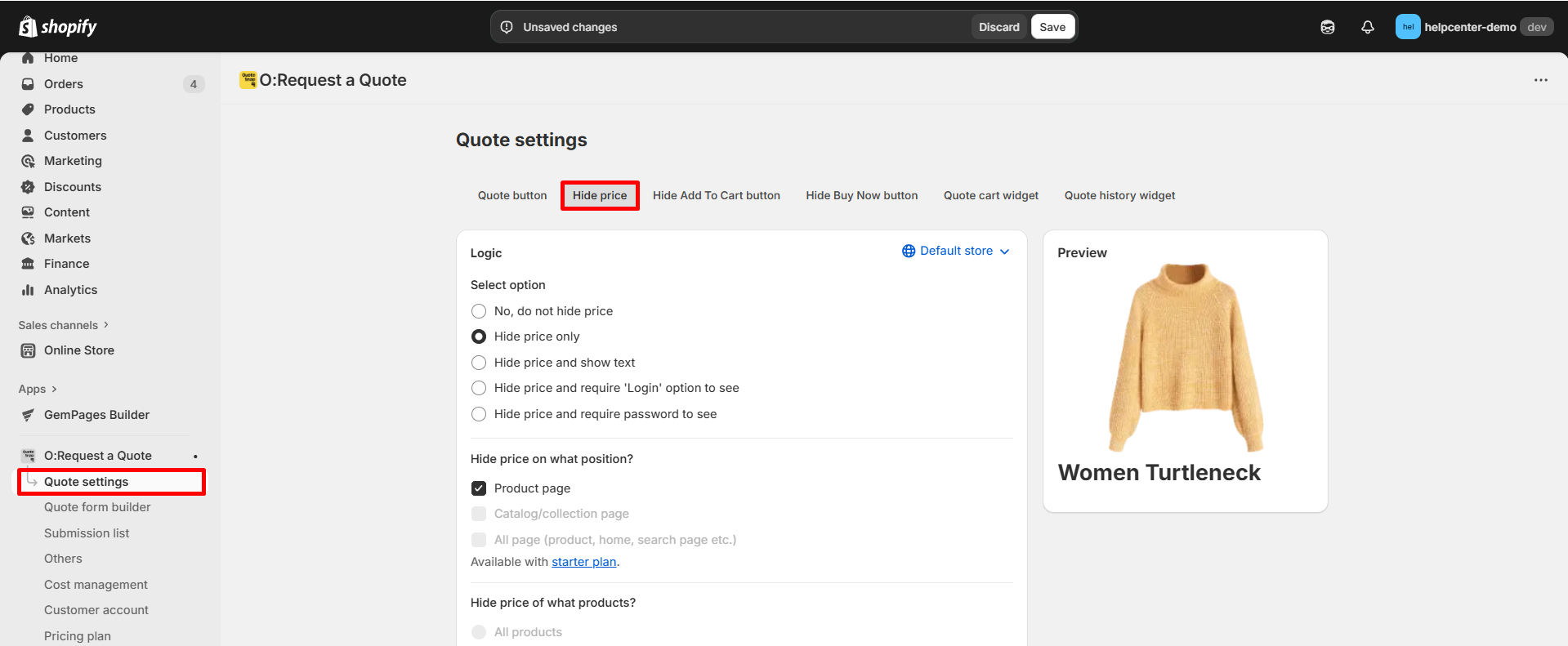Follow the starter plan link
The width and height of the screenshot is (1568, 646).
point(583,562)
